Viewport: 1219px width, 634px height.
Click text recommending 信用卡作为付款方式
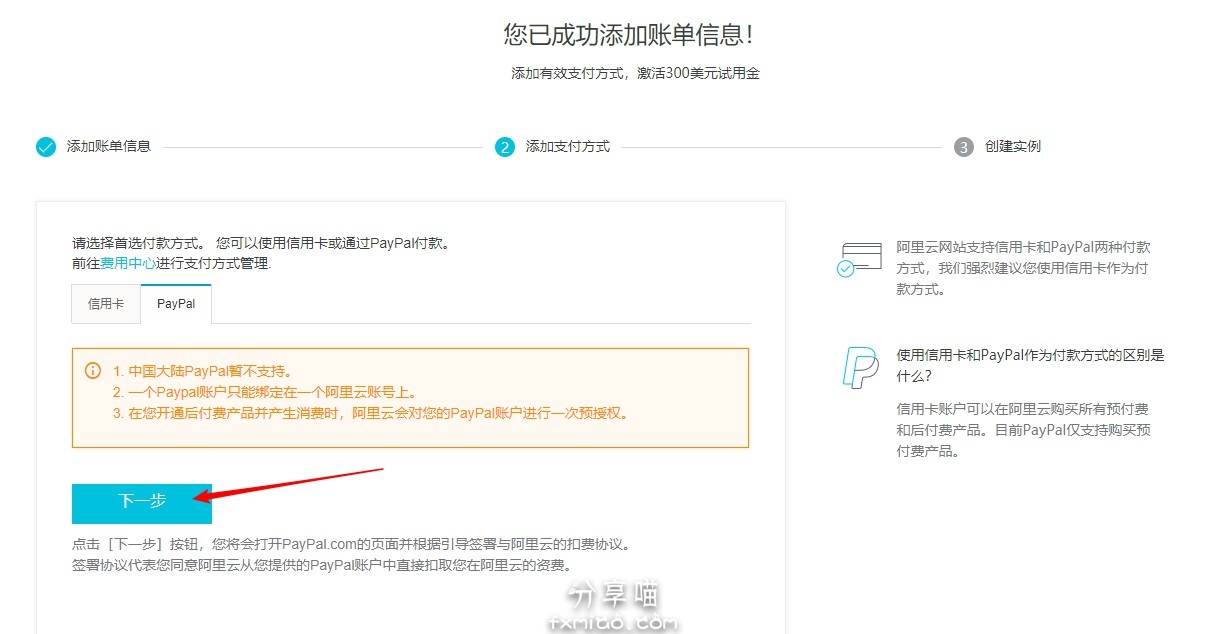1023,268
